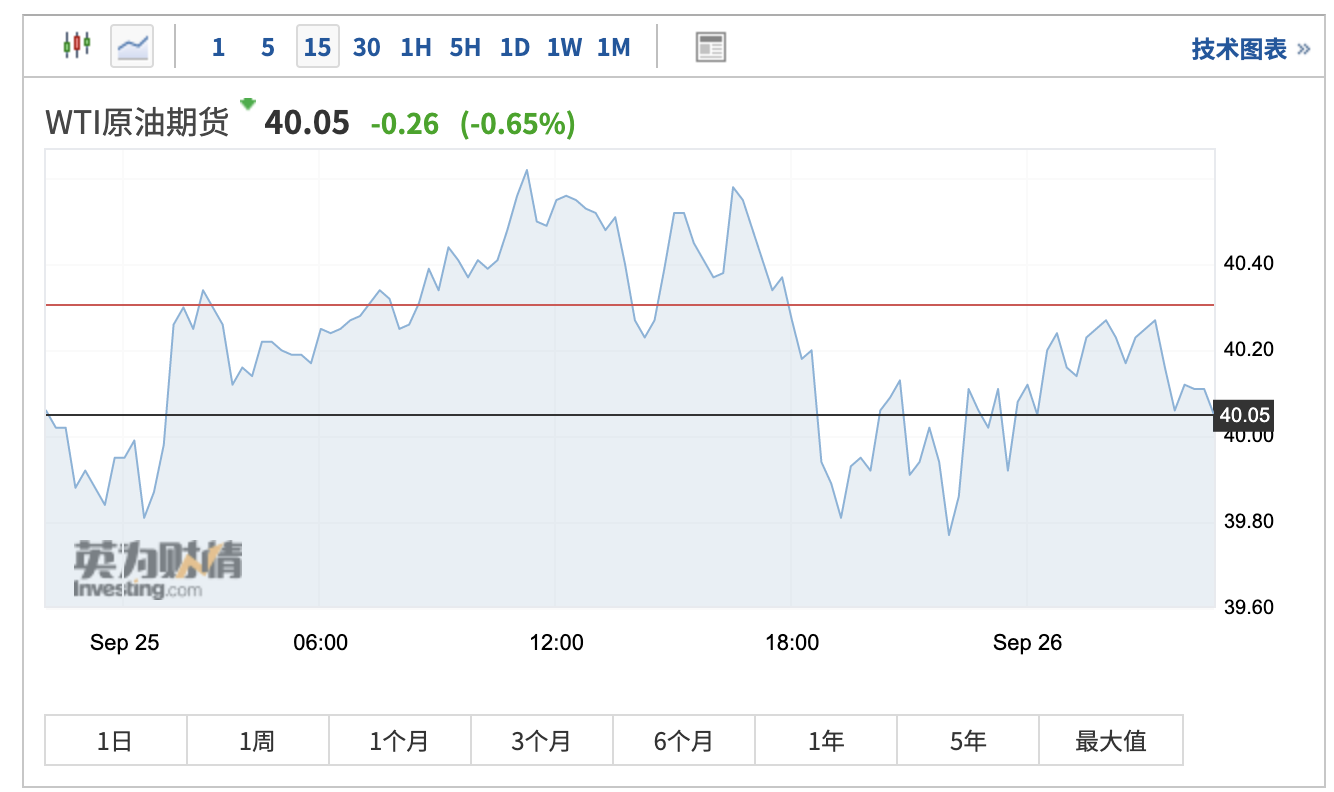Set interval to 1M

point(613,47)
